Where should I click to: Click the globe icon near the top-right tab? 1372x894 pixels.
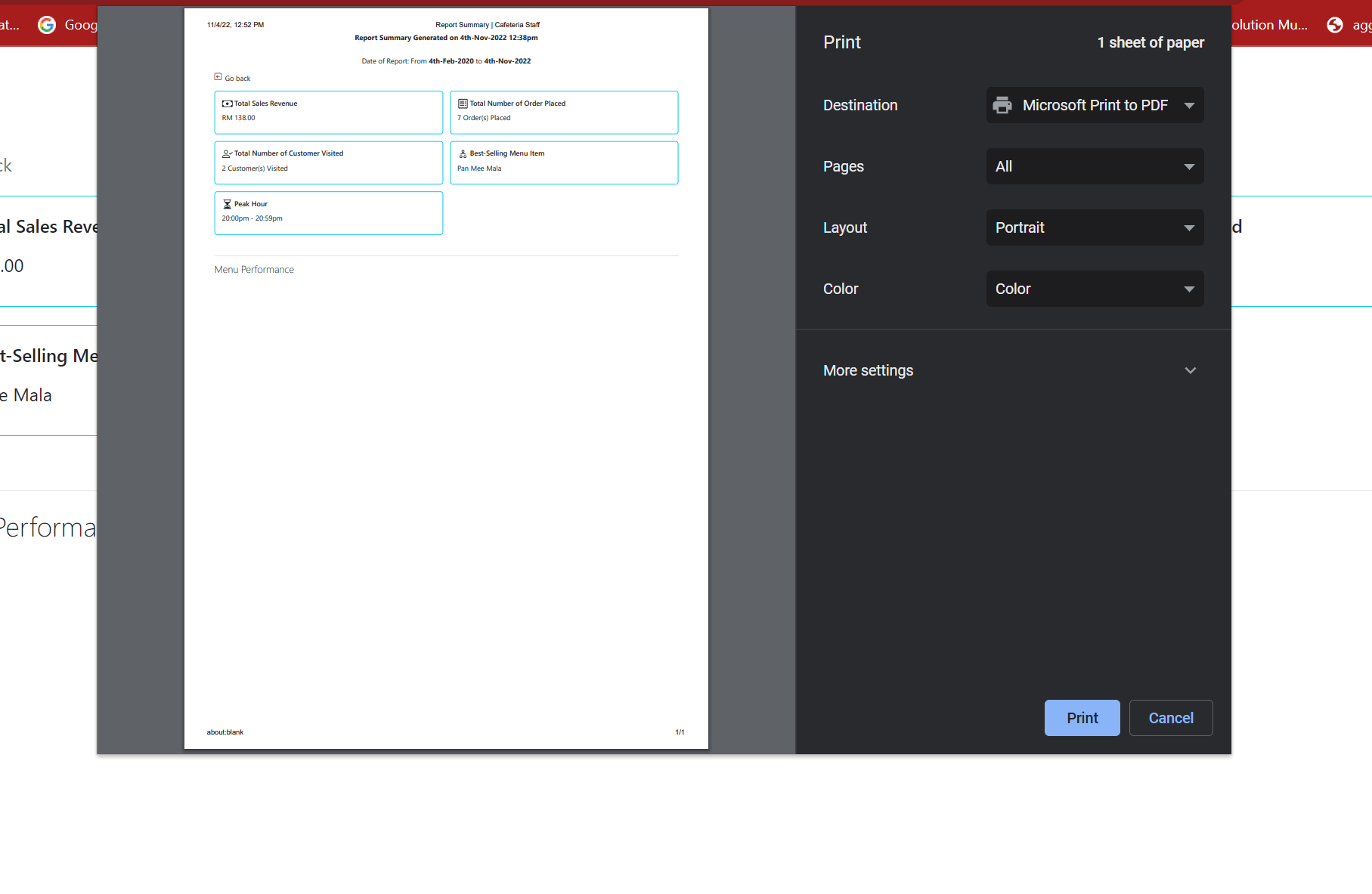point(1334,24)
